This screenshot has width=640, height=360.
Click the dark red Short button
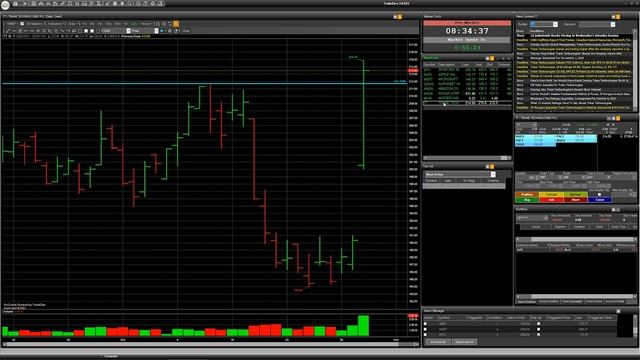(576, 200)
